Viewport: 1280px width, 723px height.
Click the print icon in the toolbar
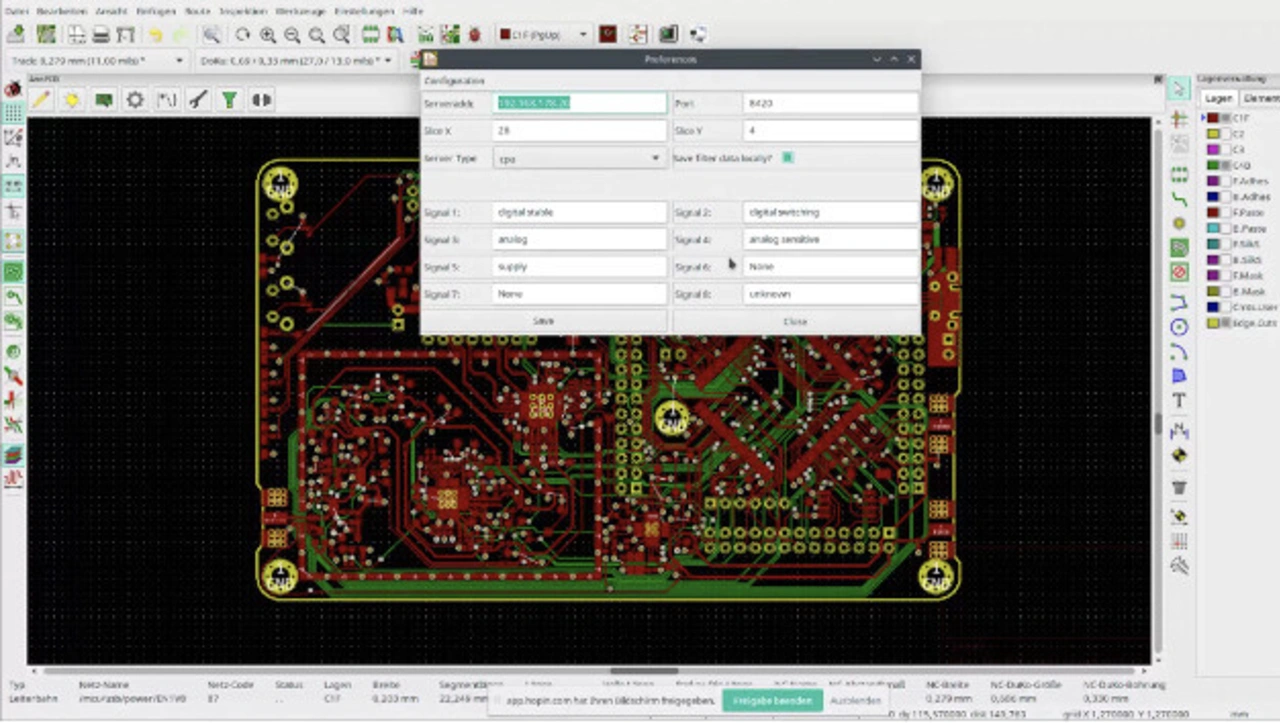(101, 35)
